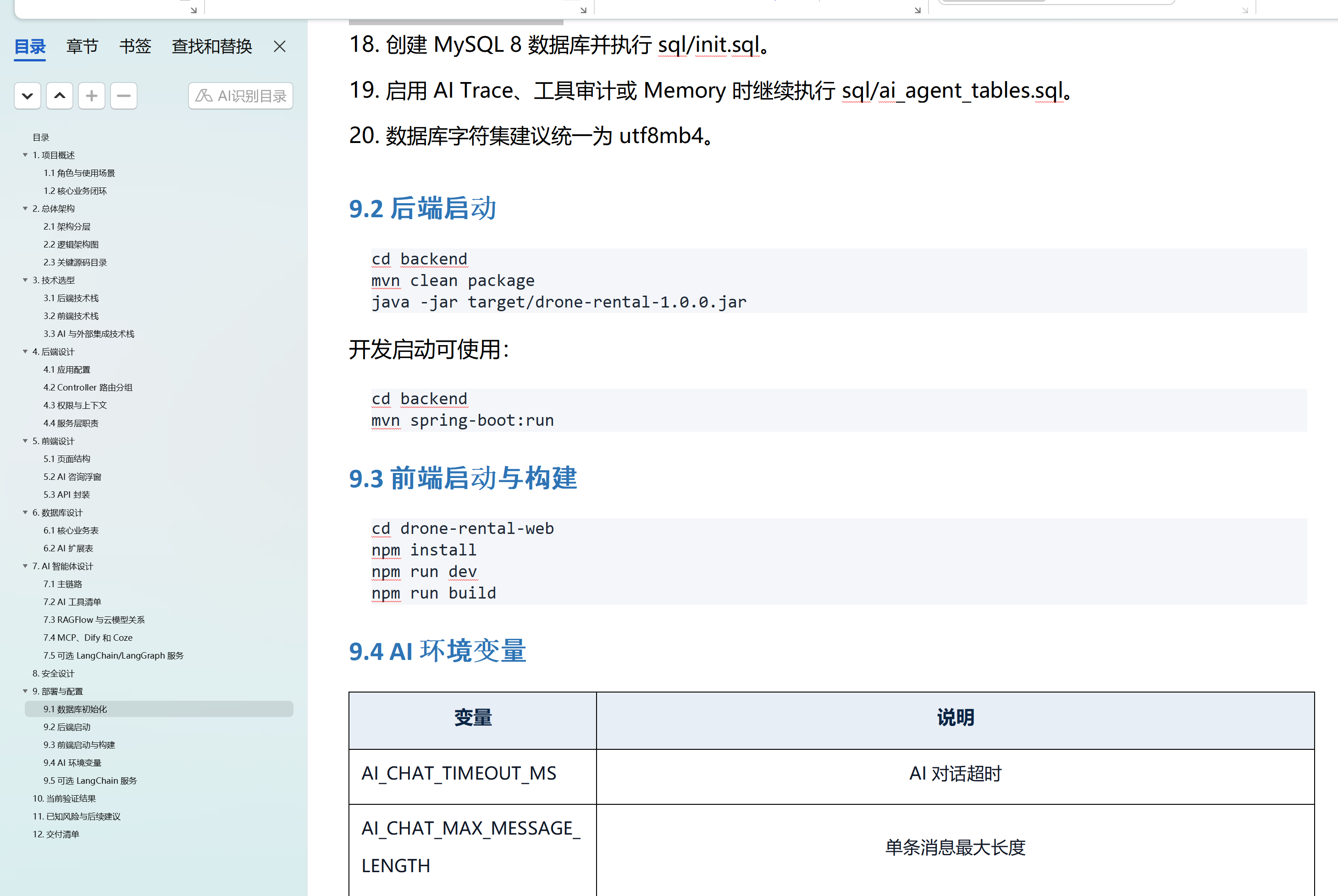Collapse the 7. AI 智能体设计 tree node

coord(25,566)
